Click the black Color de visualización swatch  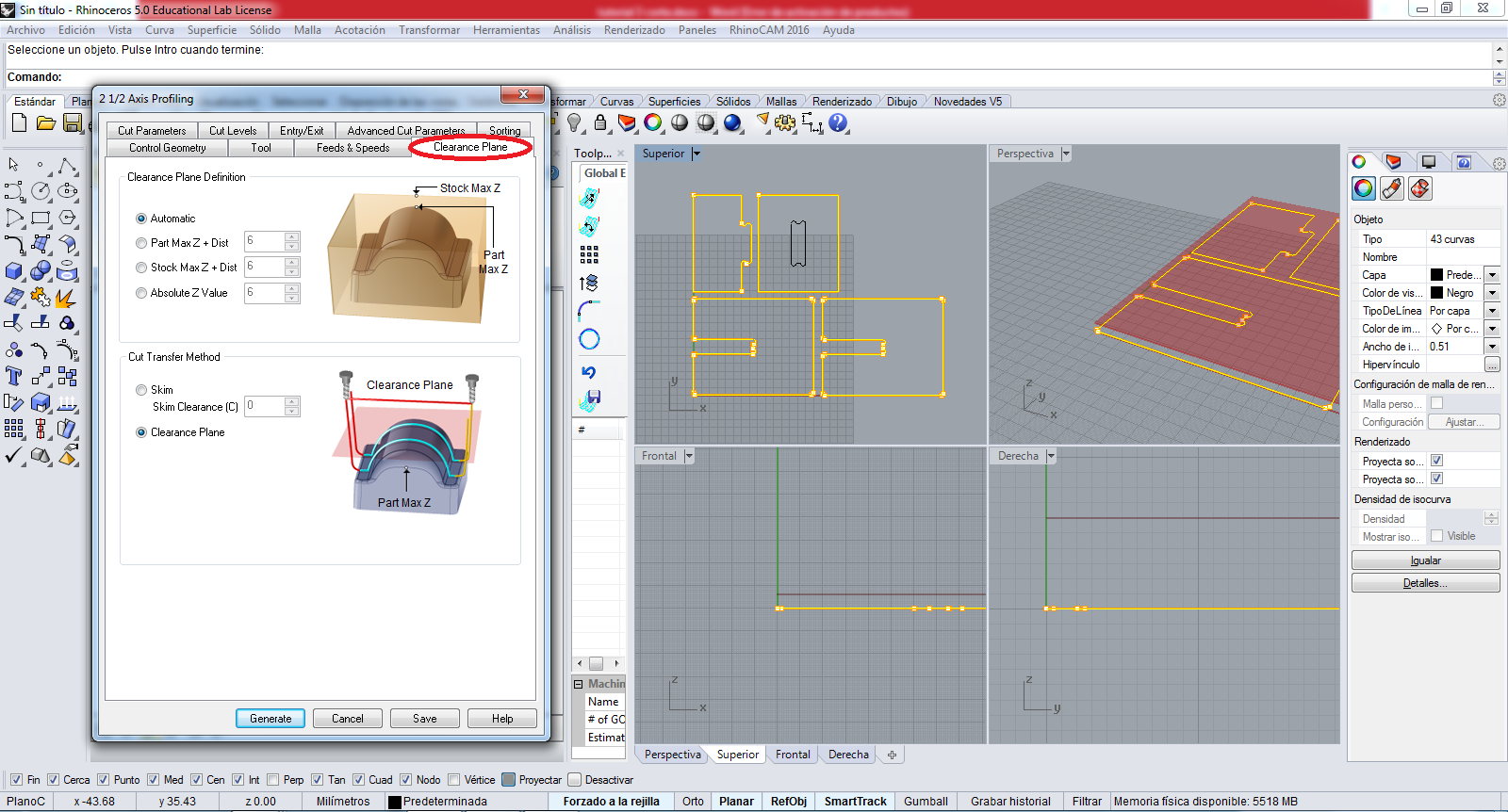click(x=1436, y=293)
